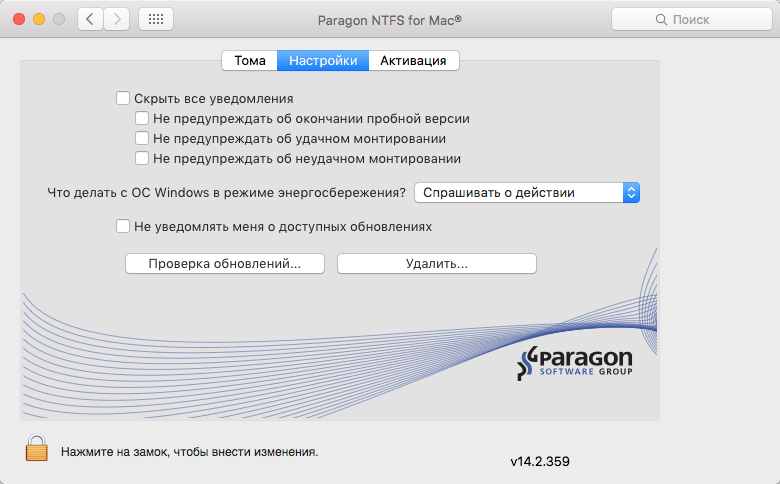Click the 'Проверка обновлений...' button
The height and width of the screenshot is (484, 780).
point(225,264)
